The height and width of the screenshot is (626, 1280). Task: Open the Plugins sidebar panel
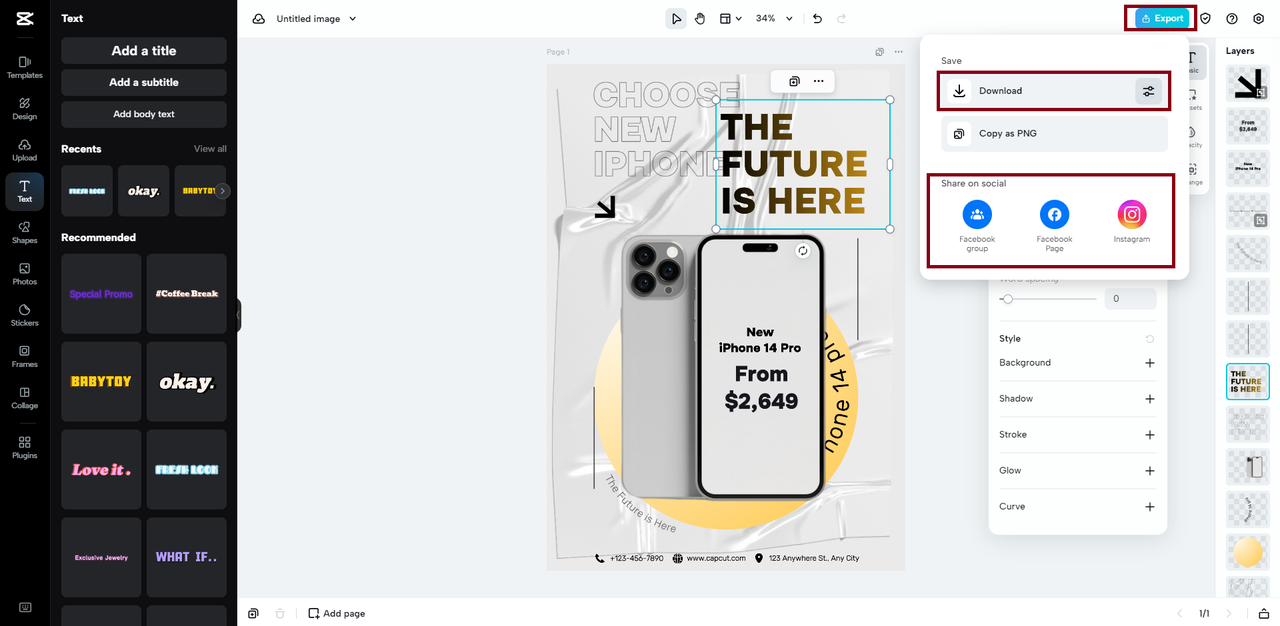click(25, 448)
